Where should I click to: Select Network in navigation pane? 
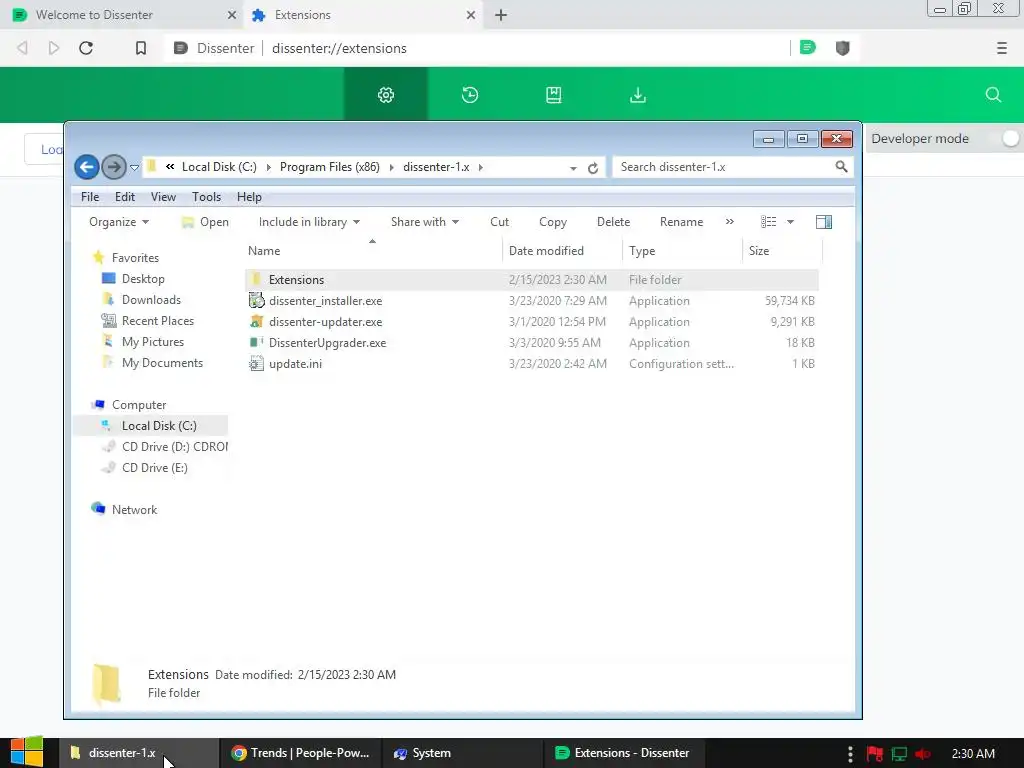[x=134, y=509]
